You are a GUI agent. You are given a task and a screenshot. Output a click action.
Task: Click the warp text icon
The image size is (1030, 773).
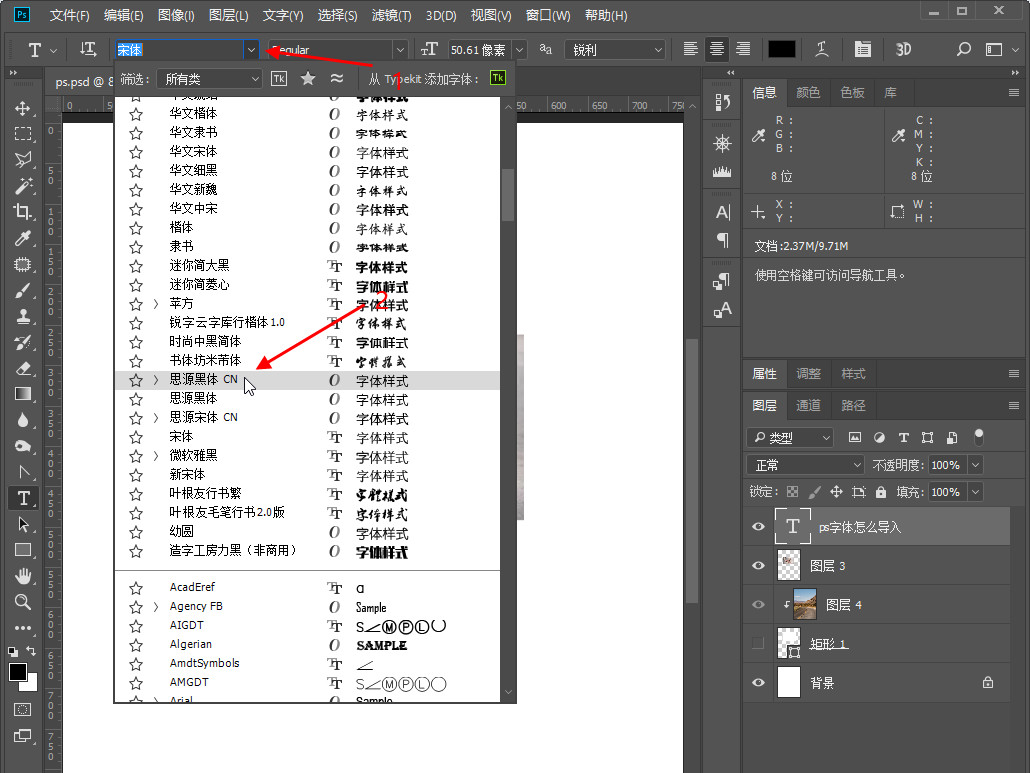(822, 49)
